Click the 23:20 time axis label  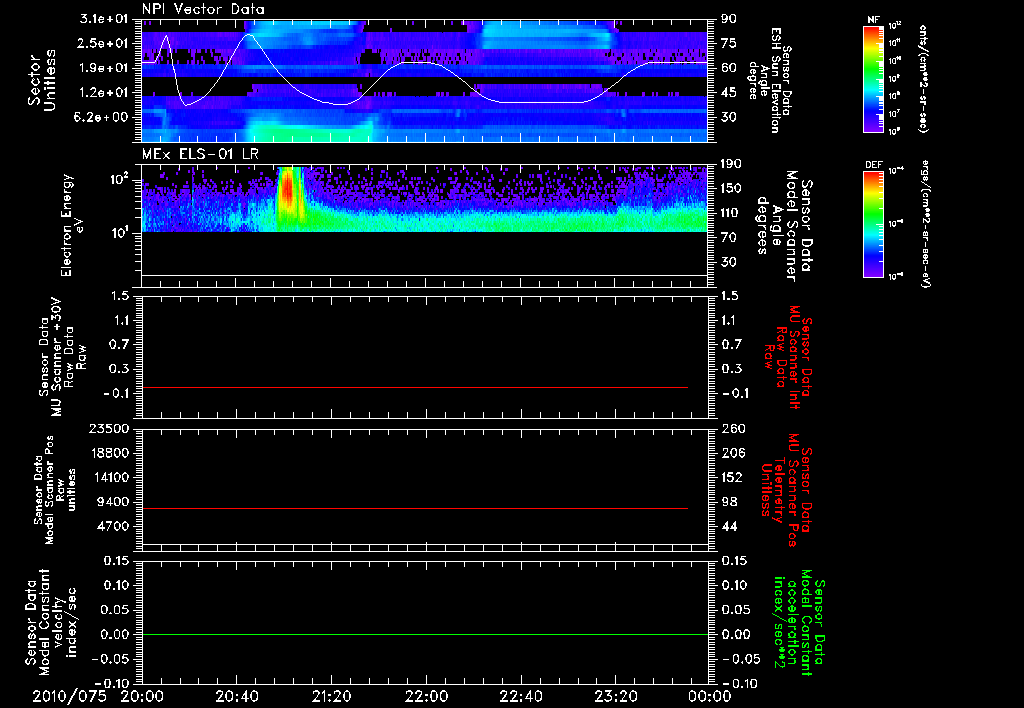click(x=615, y=696)
